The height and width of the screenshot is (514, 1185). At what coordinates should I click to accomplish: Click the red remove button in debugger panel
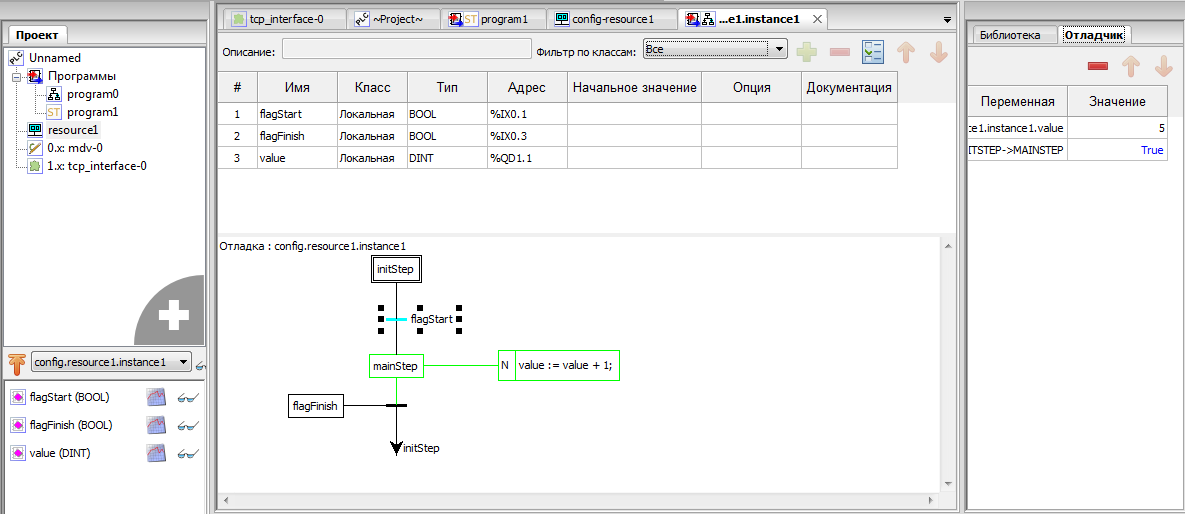(1097, 67)
